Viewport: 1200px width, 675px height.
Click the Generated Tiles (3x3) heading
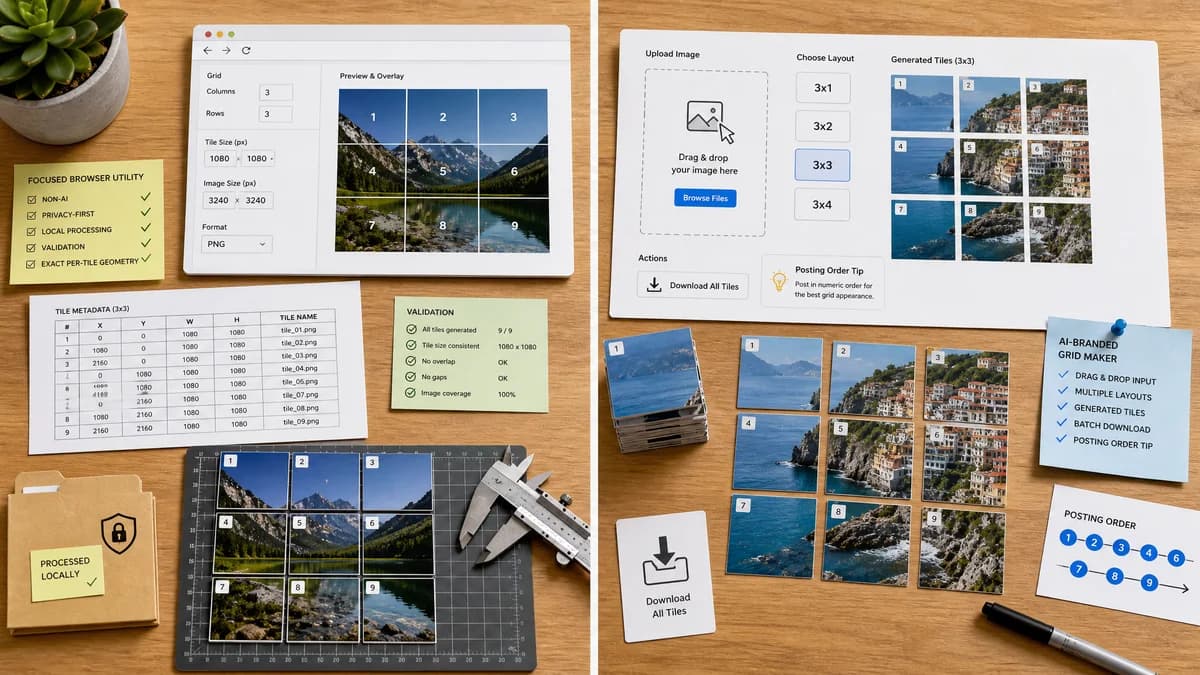click(932, 60)
